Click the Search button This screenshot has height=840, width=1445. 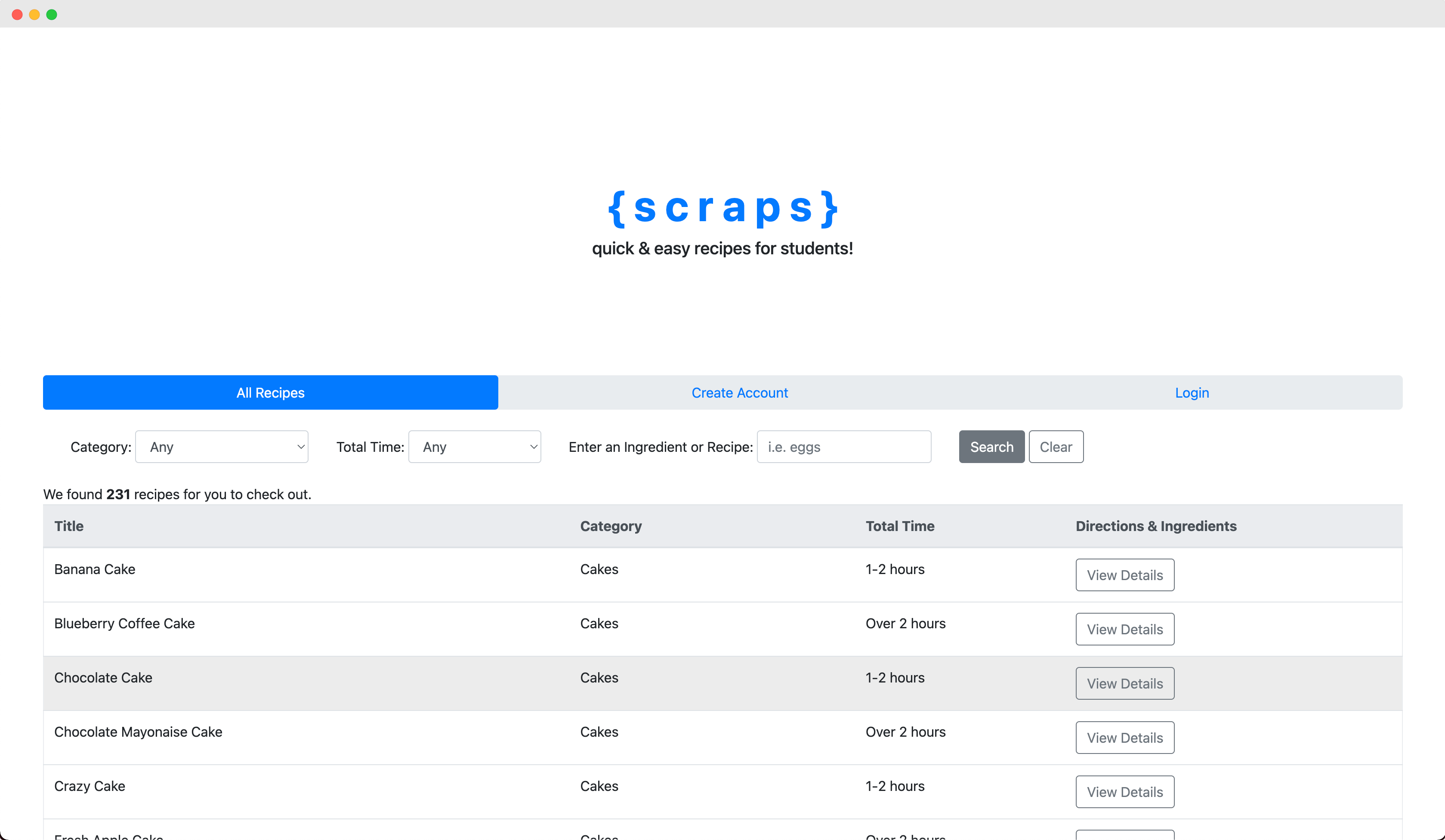[x=991, y=447]
